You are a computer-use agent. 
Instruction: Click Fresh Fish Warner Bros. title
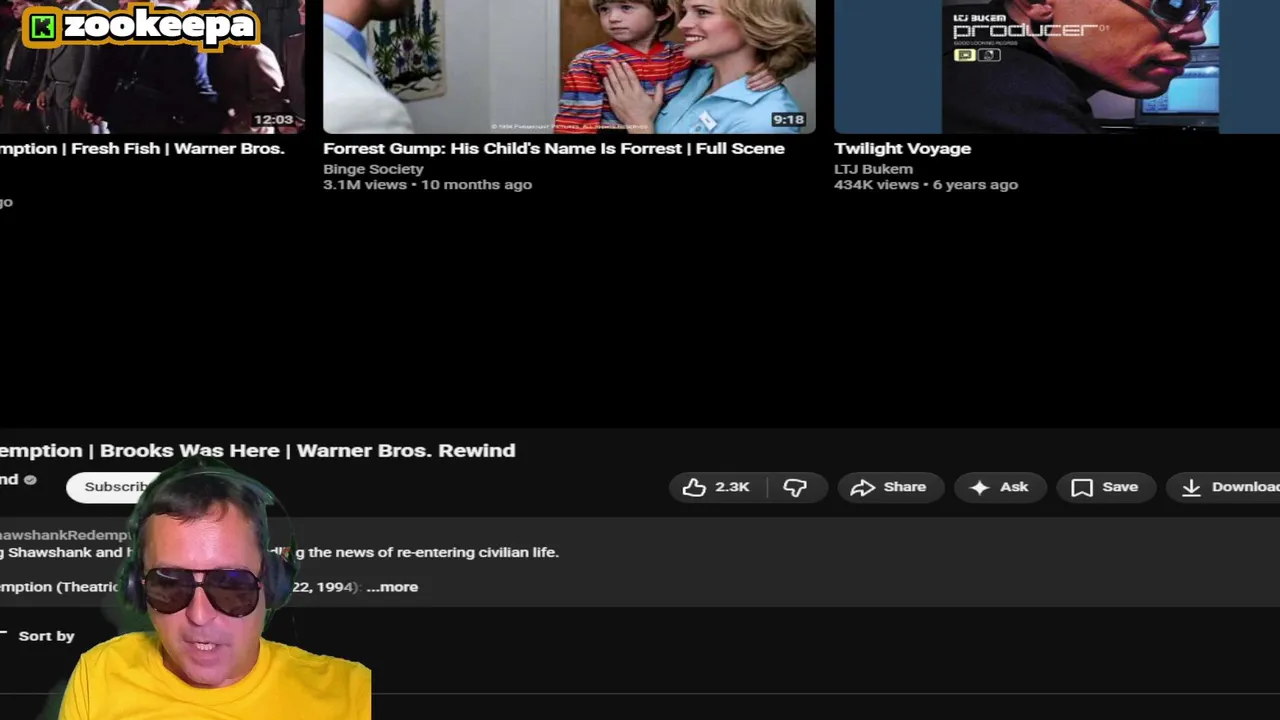click(x=142, y=148)
